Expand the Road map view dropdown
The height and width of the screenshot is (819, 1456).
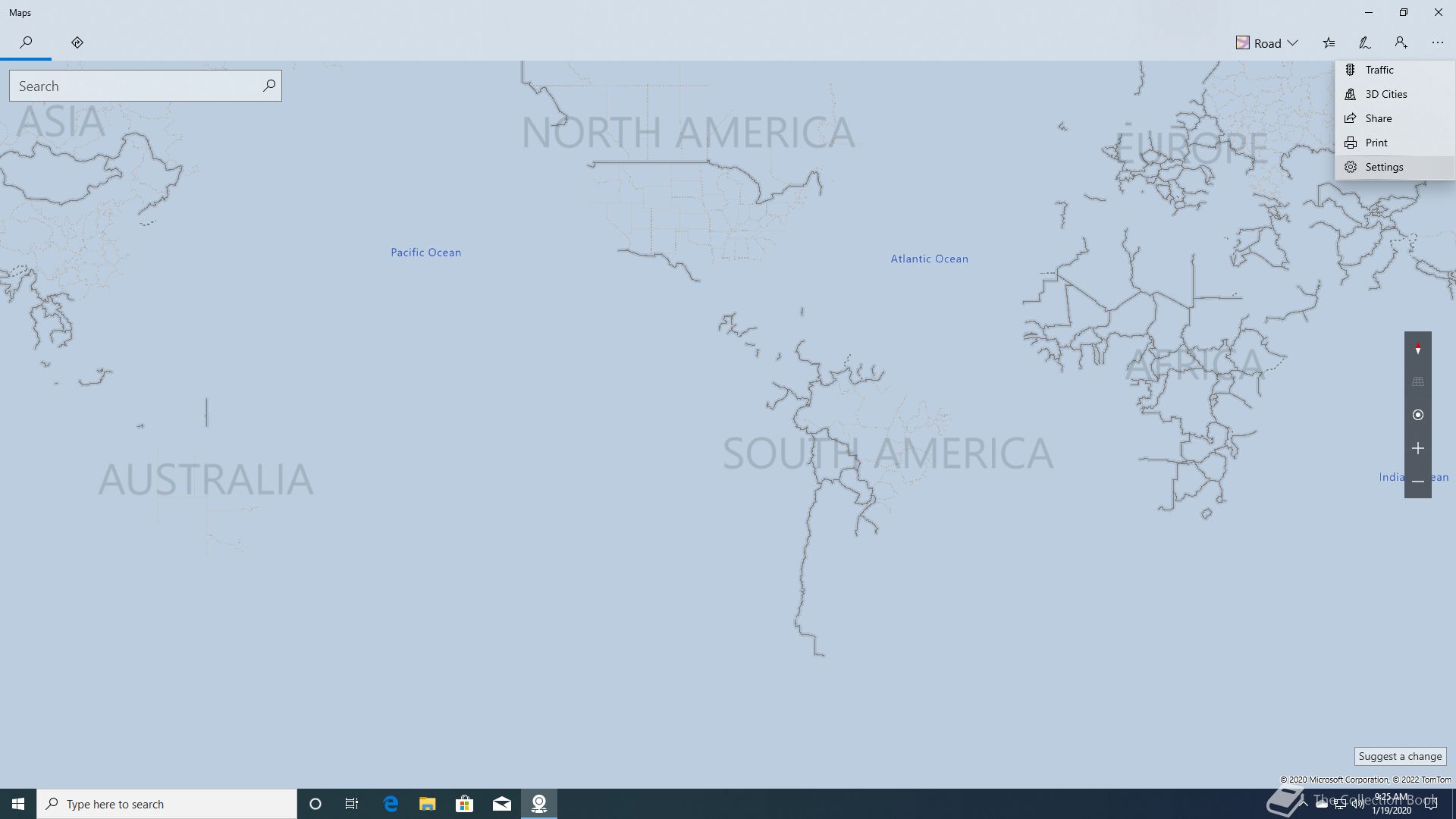(x=1267, y=43)
